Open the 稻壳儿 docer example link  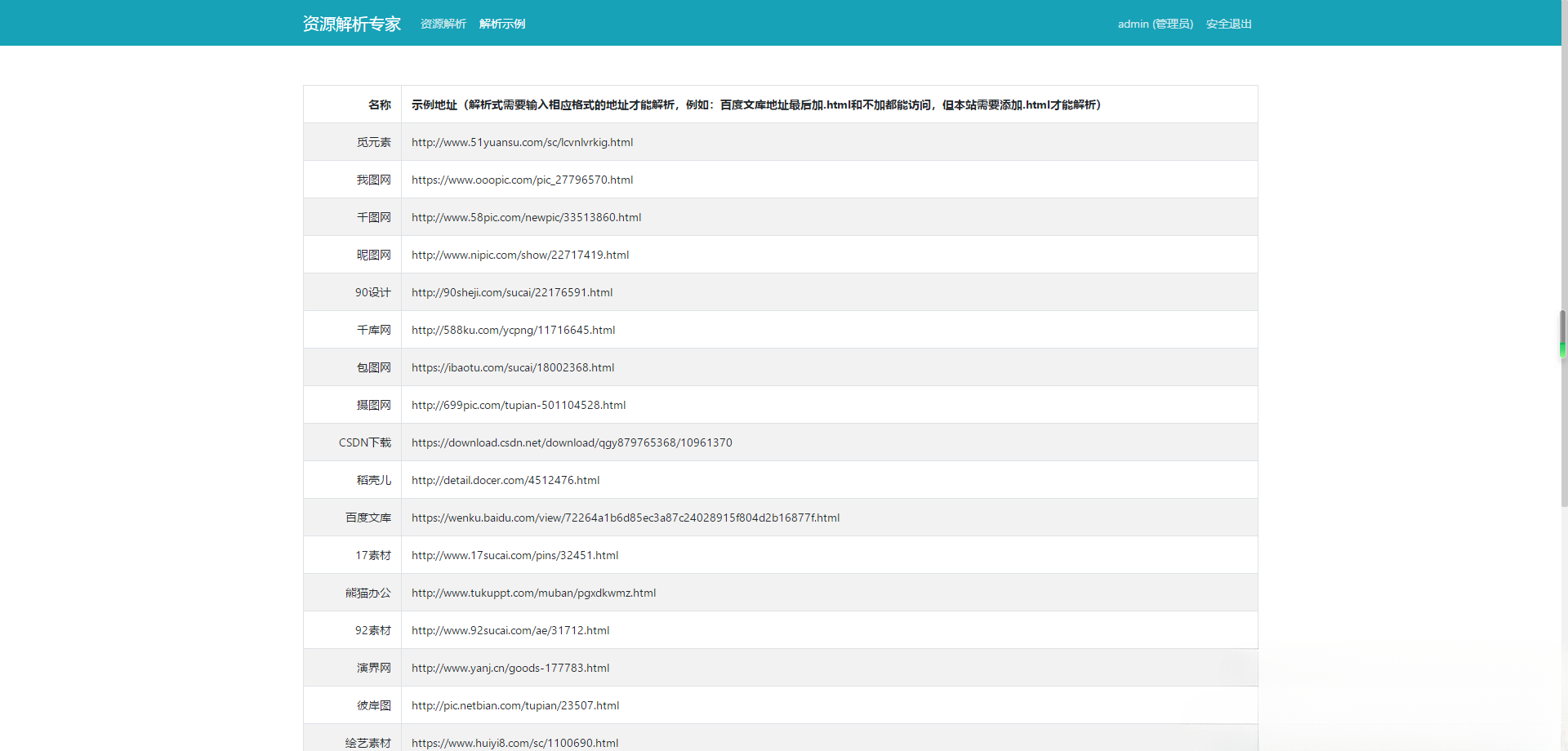point(505,480)
